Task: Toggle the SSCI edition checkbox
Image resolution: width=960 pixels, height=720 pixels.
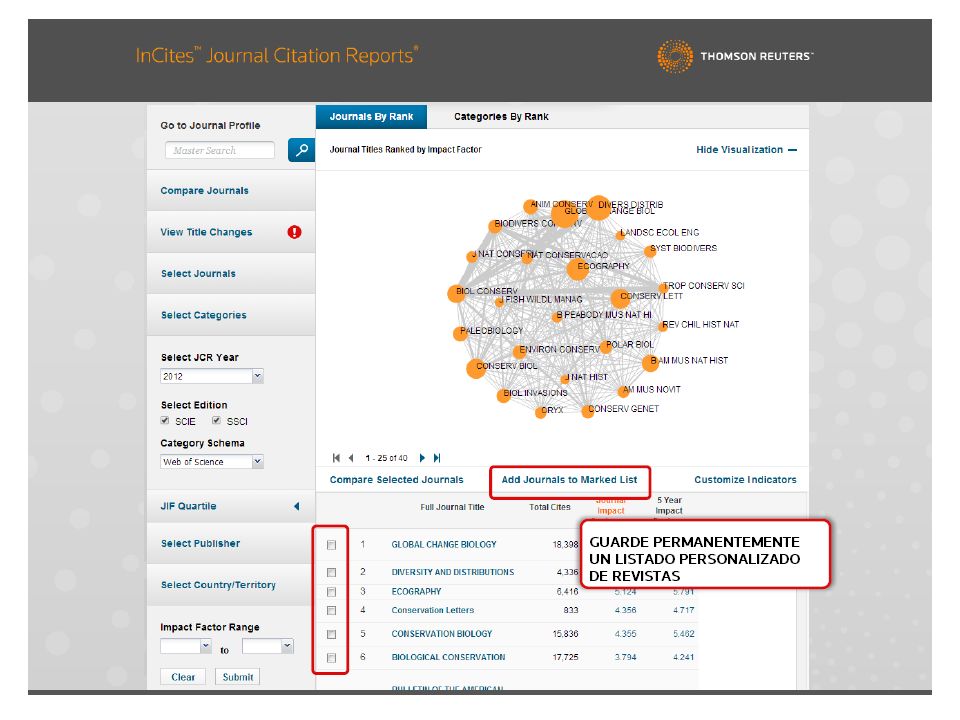Action: (x=216, y=421)
